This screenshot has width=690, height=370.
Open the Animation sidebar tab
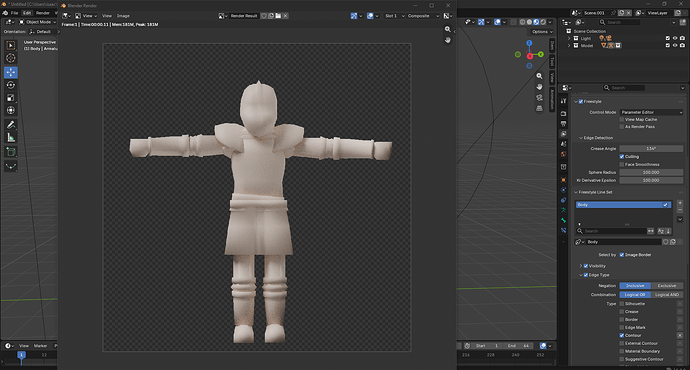[x=552, y=100]
